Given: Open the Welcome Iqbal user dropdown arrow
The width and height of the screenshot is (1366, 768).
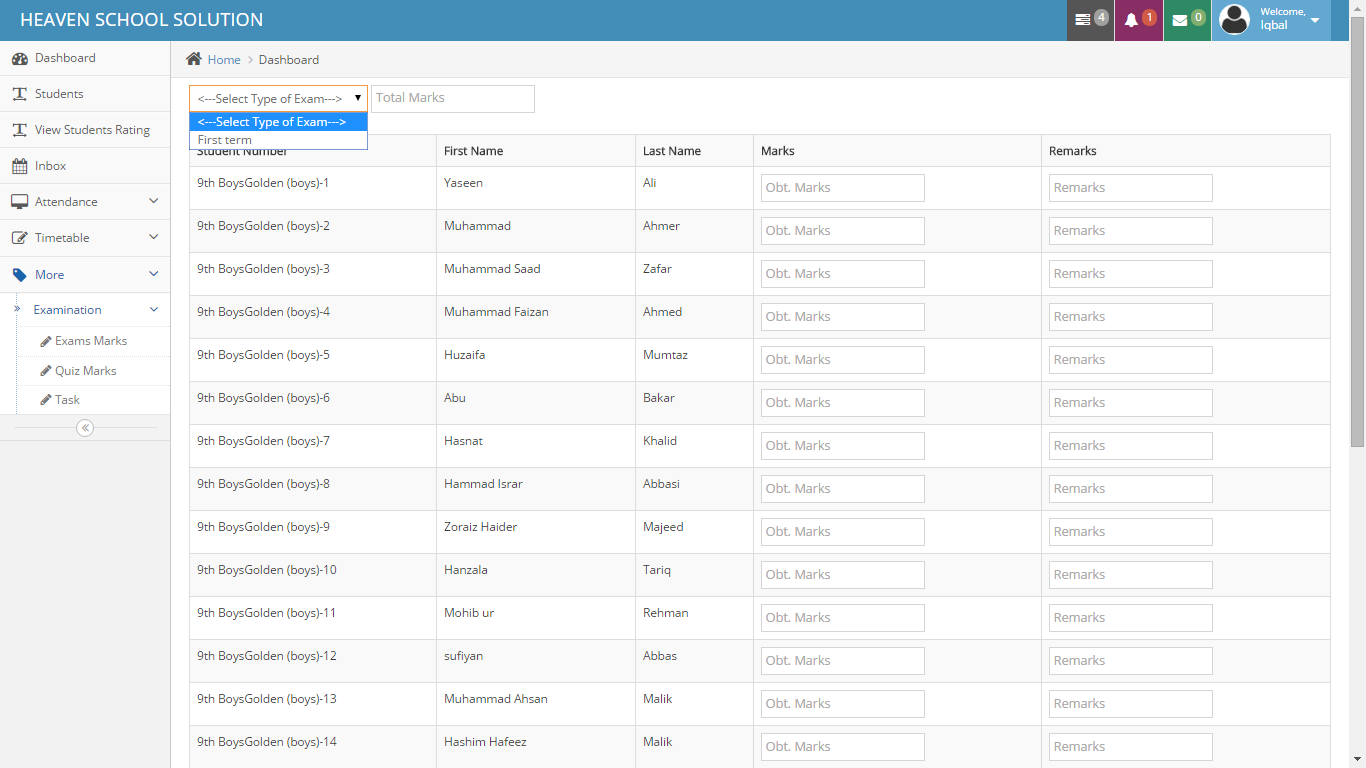Looking at the screenshot, I should click(1314, 20).
